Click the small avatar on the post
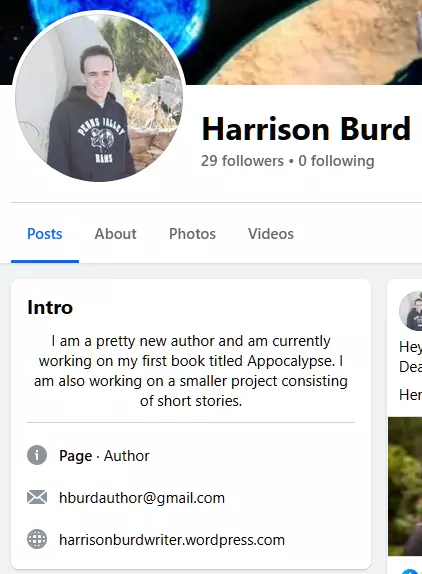Viewport: 422px width, 574px height. (412, 311)
